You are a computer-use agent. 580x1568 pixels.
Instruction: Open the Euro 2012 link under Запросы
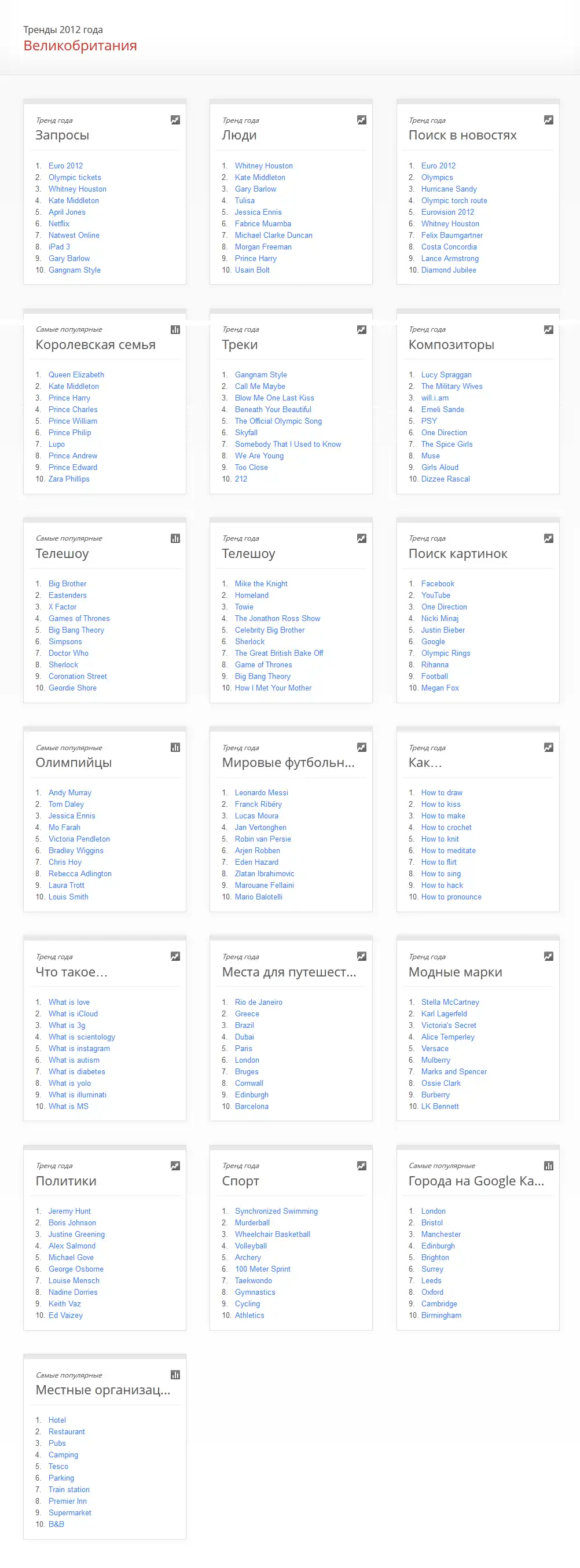(x=66, y=166)
